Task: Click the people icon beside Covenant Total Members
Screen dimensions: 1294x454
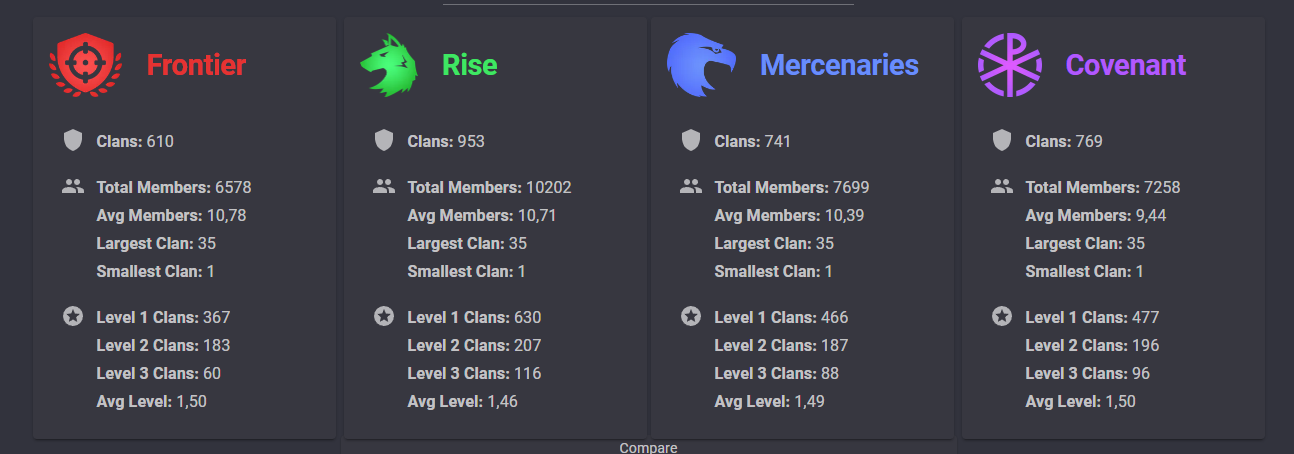Action: pyautogui.click(x=1001, y=186)
